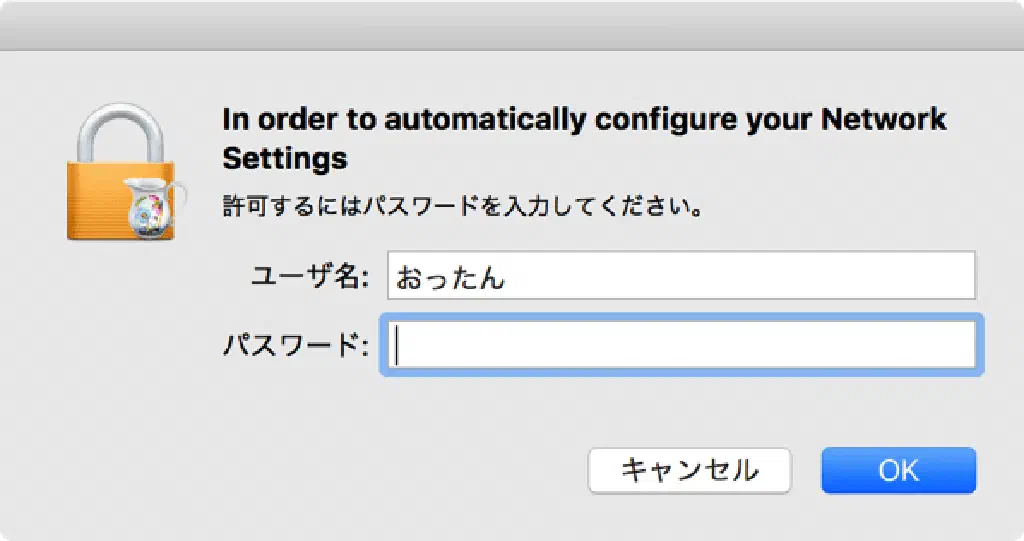Click the word Network in the heading
The width and height of the screenshot is (1024, 541).
point(883,120)
